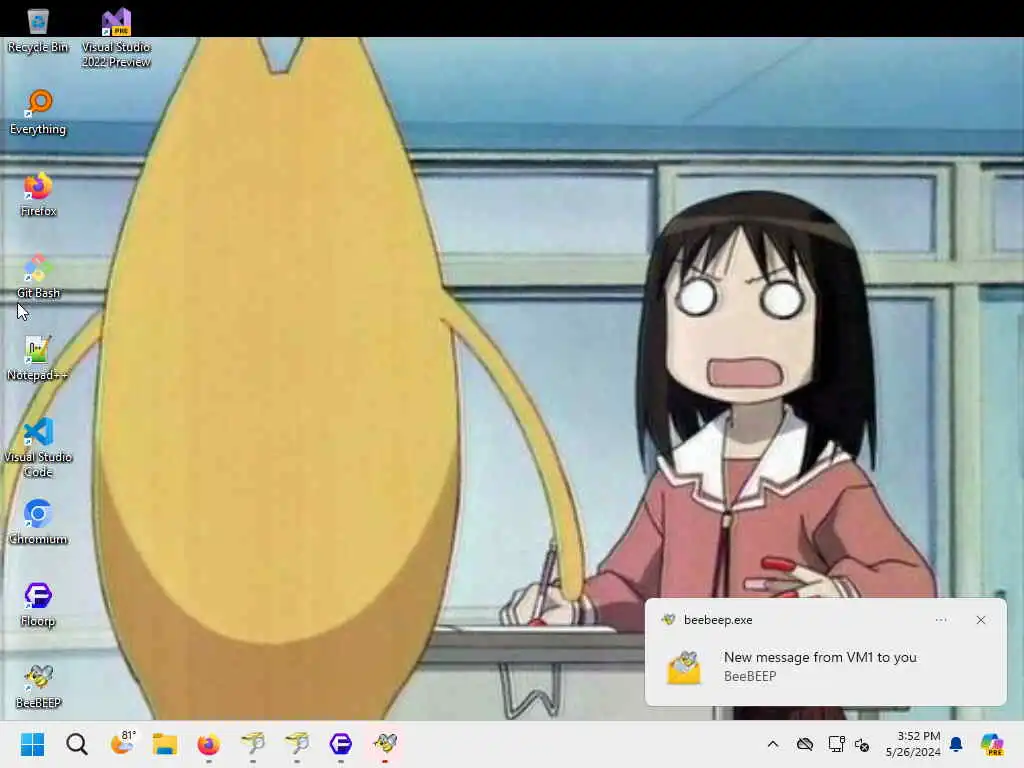1024x768 pixels.
Task: Launch Copilot Preview from the taskbar
Action: [992, 744]
